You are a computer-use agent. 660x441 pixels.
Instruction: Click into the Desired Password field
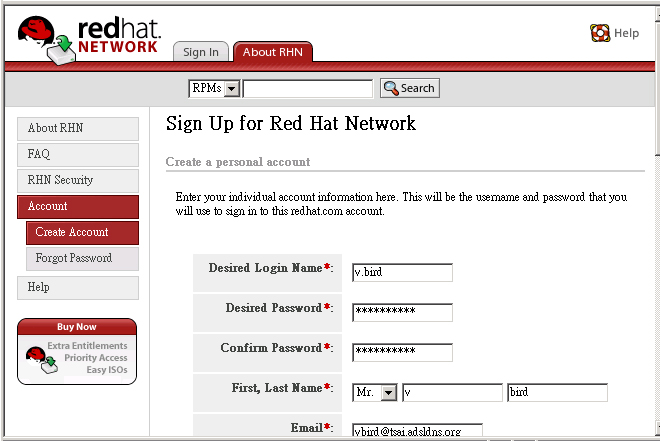click(402, 313)
